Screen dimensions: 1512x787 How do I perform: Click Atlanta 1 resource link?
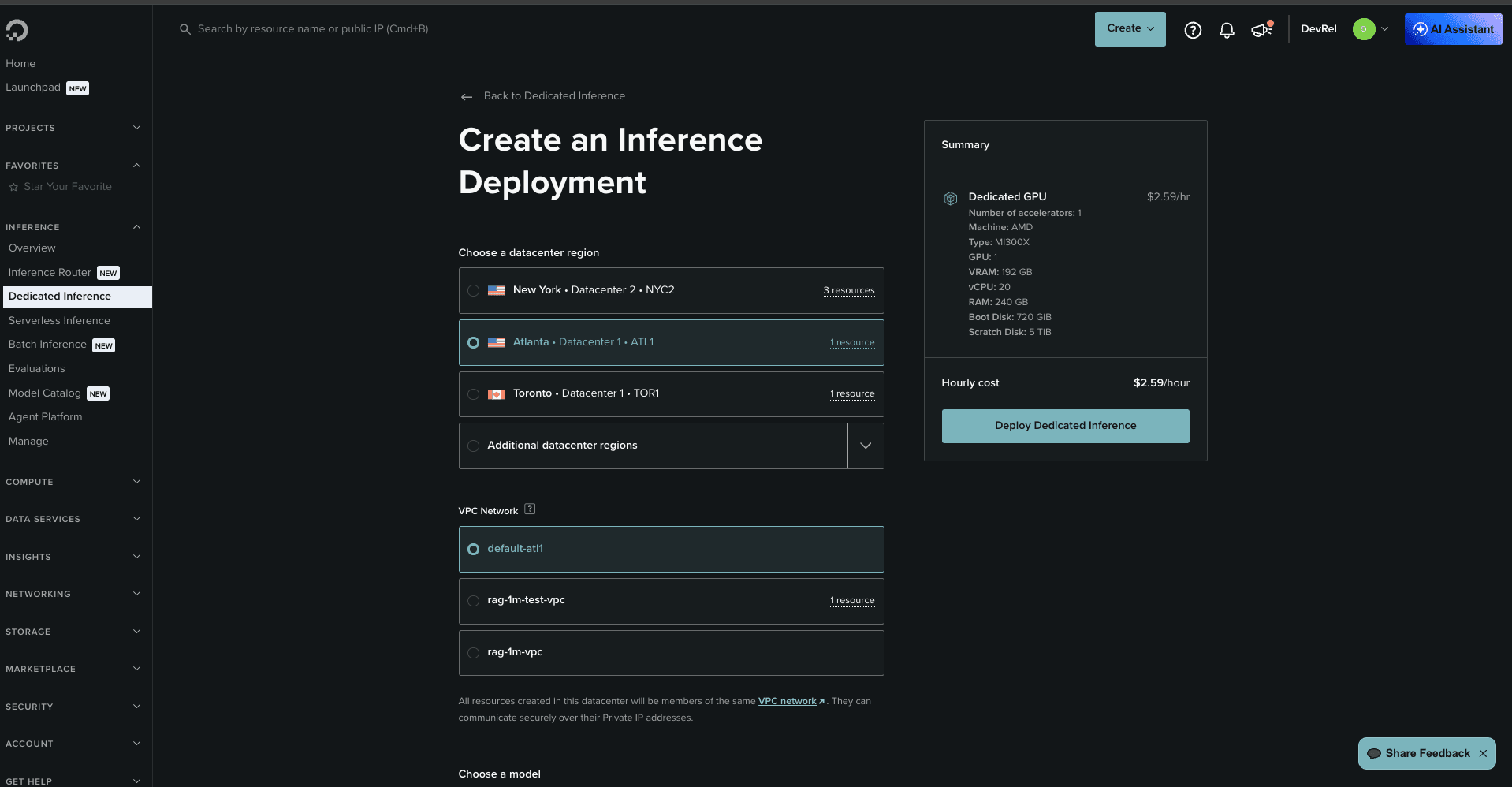(x=852, y=342)
